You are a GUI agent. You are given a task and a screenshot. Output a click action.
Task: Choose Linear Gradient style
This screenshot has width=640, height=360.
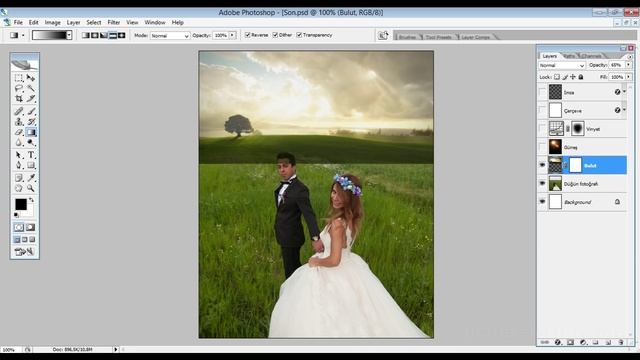86,36
